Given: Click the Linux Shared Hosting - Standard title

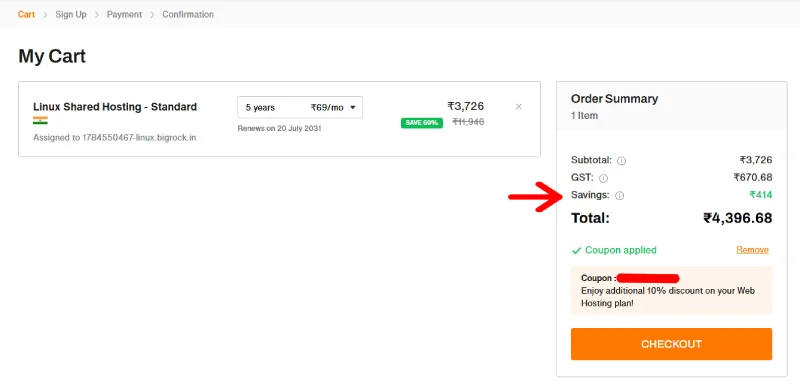Looking at the screenshot, I should click(115, 107).
